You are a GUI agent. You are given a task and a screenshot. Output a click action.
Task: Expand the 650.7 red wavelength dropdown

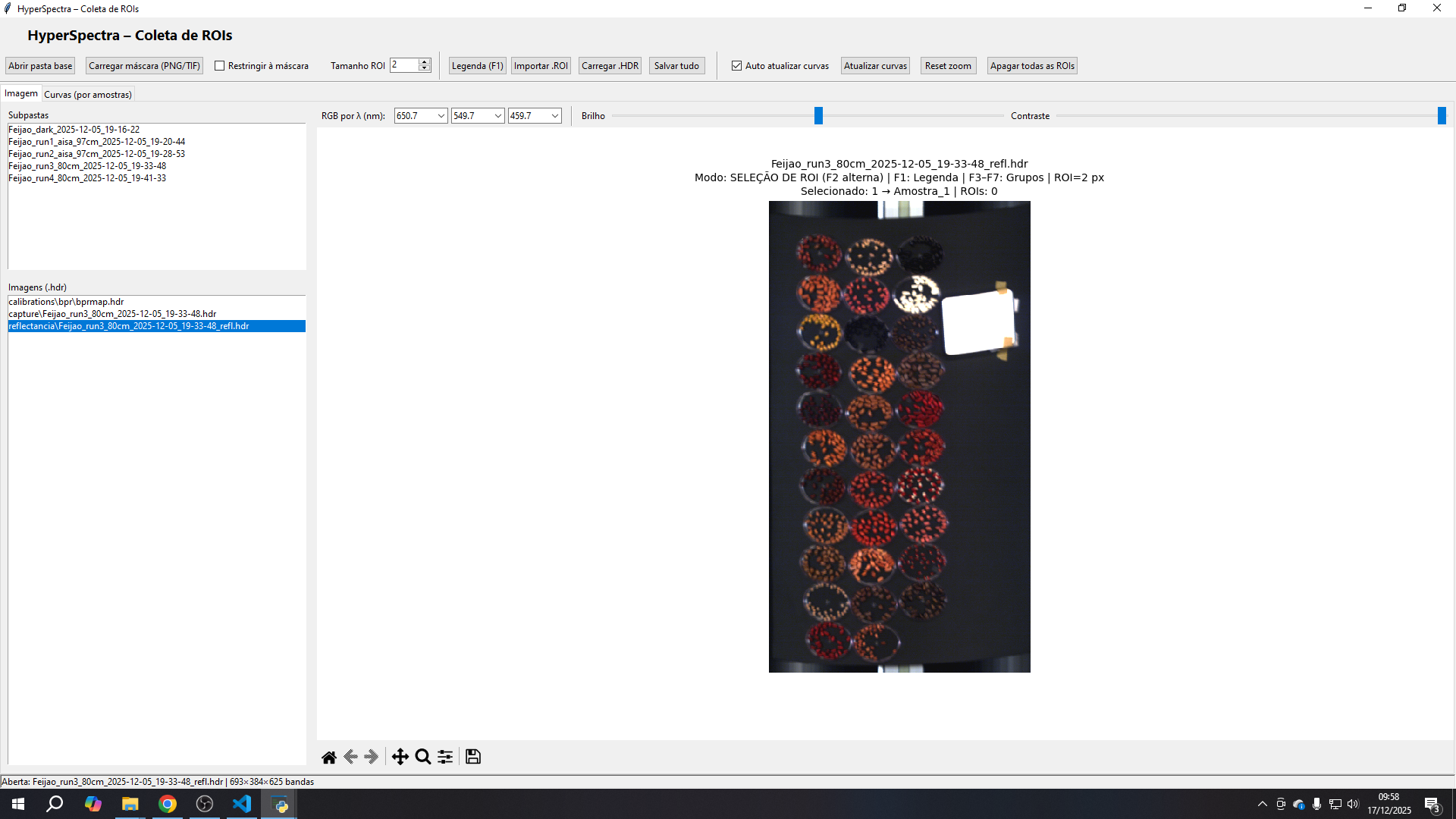[x=441, y=116]
